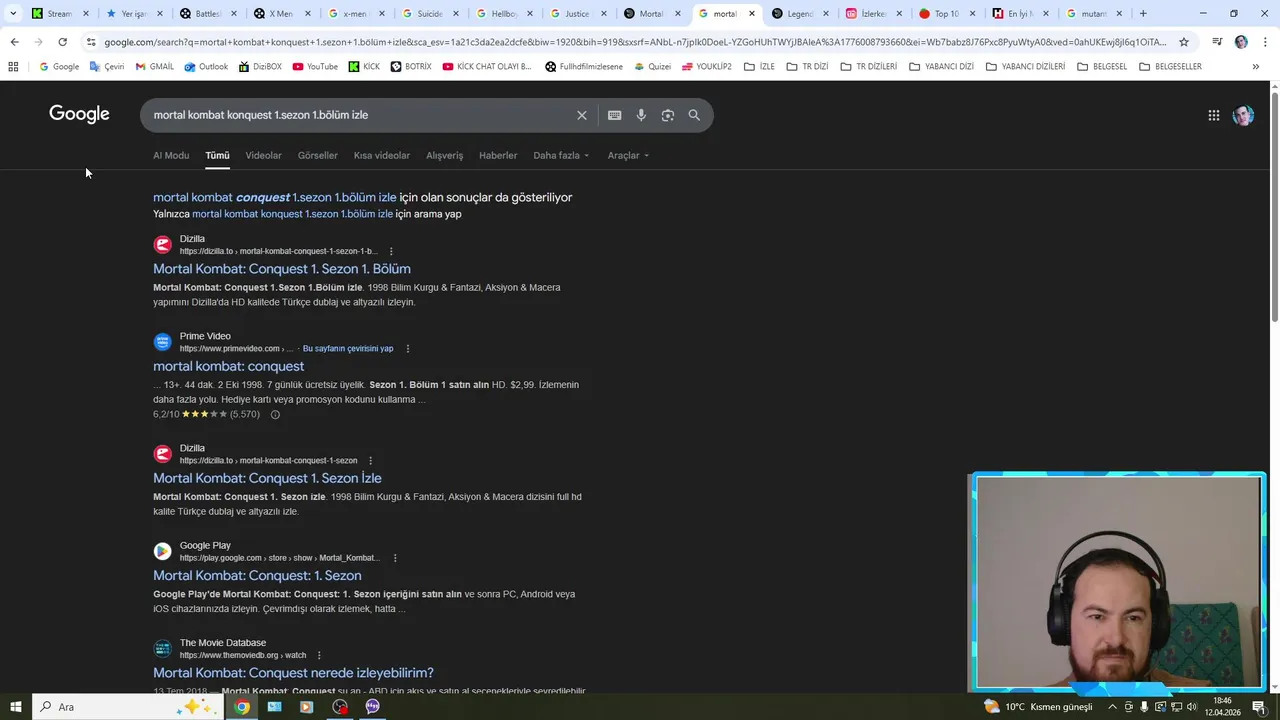1280x720 pixels.
Task: Open the YouTube bookmark
Action: [x=315, y=67]
